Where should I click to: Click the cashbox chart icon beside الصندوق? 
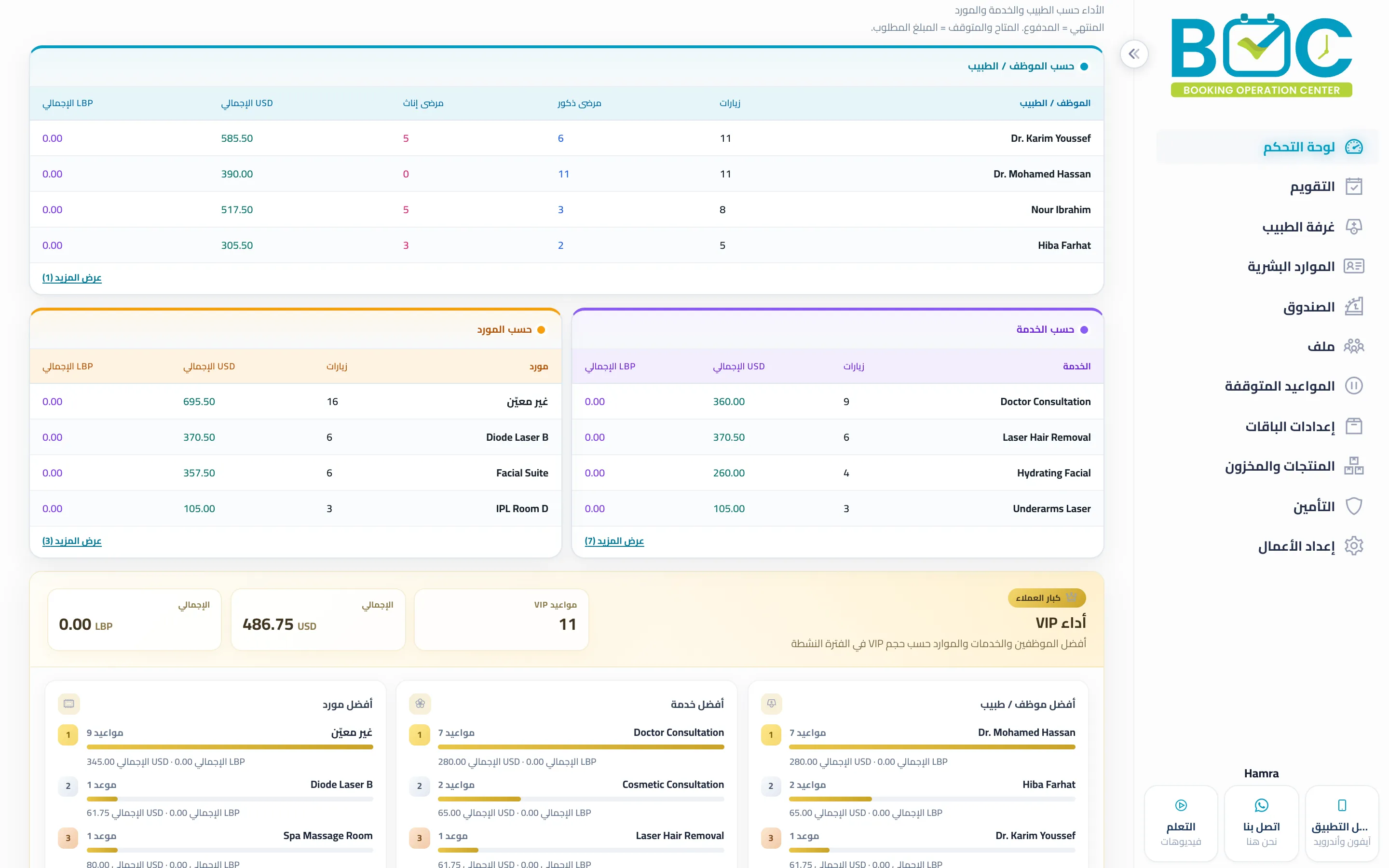1353,307
